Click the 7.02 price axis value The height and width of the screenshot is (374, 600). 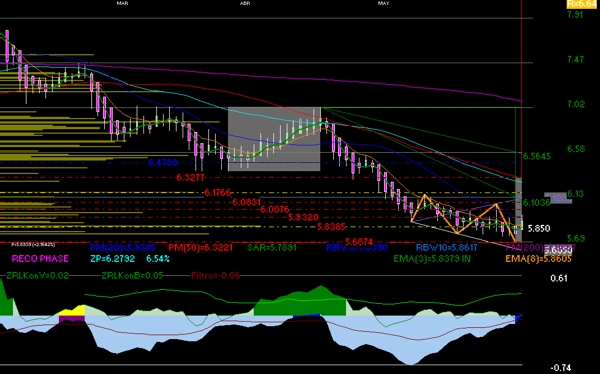coord(577,104)
